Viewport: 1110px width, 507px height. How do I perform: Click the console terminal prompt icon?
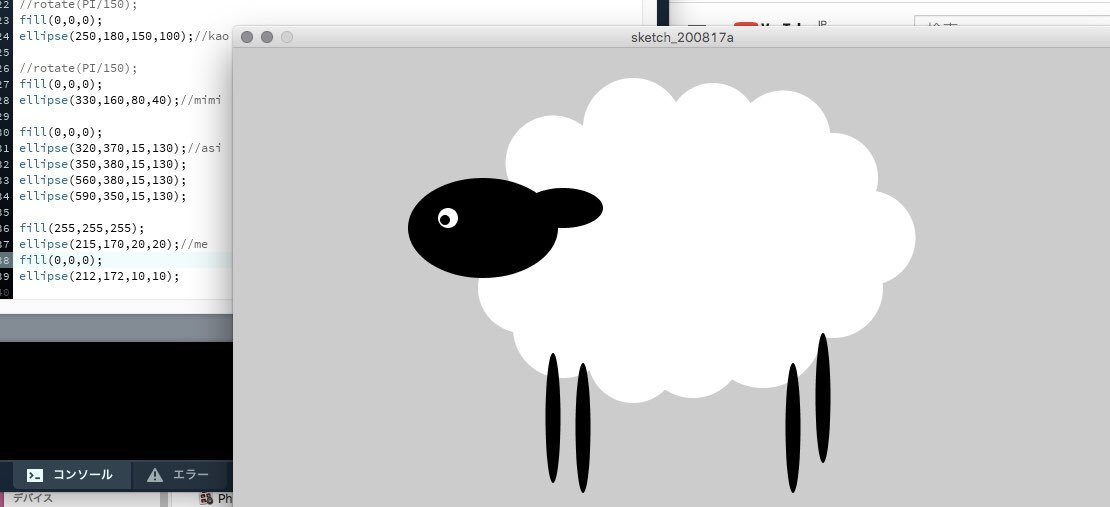(x=35, y=475)
